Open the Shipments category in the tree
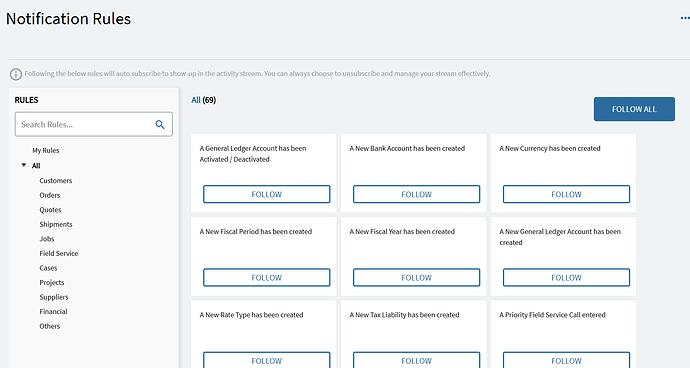 point(56,224)
